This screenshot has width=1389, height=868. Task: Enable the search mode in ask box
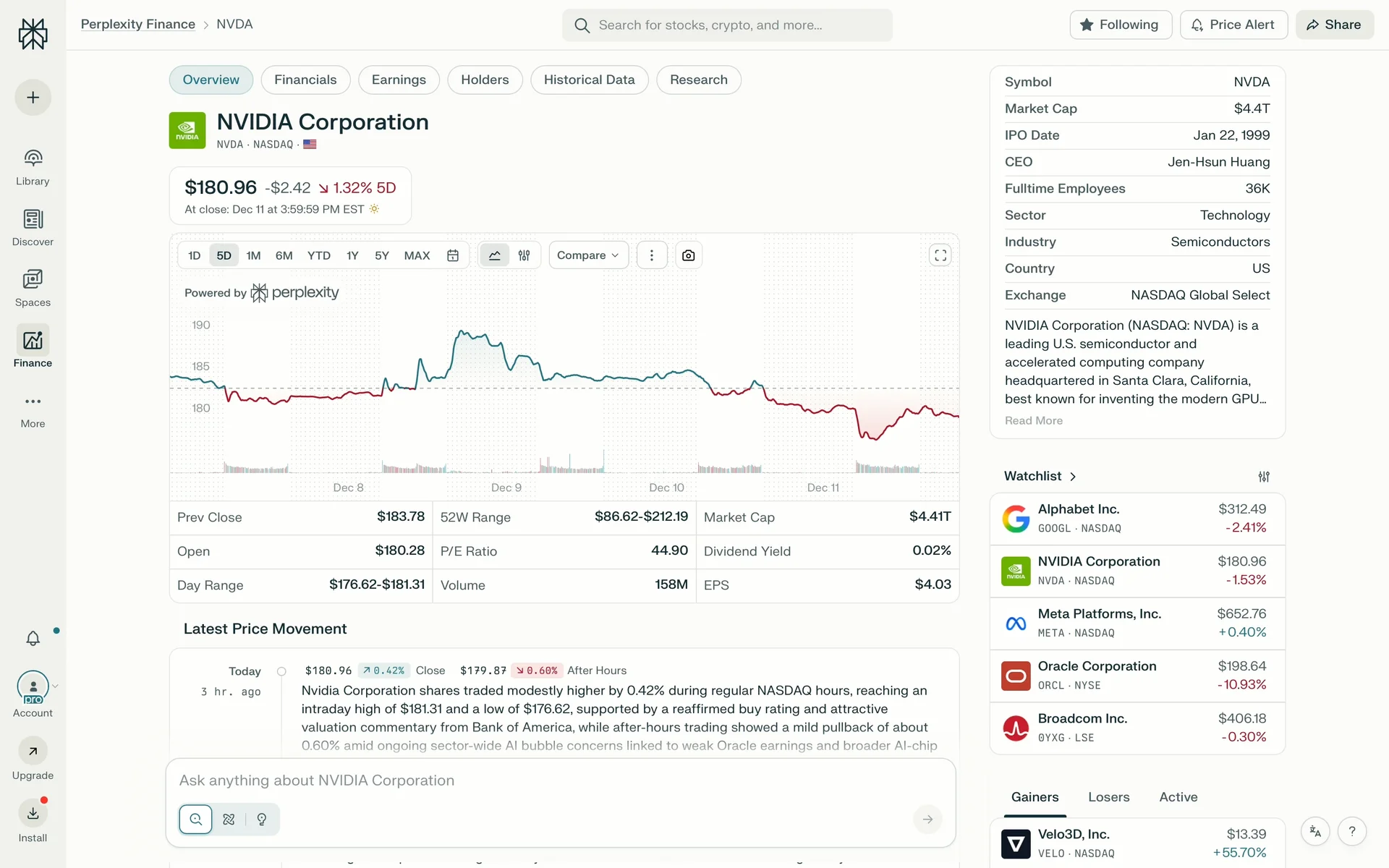point(196,820)
